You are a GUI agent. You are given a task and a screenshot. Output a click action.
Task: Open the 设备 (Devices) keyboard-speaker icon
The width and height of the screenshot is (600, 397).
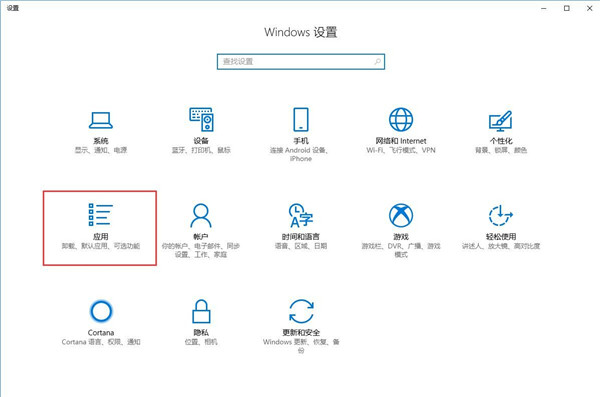point(201,119)
